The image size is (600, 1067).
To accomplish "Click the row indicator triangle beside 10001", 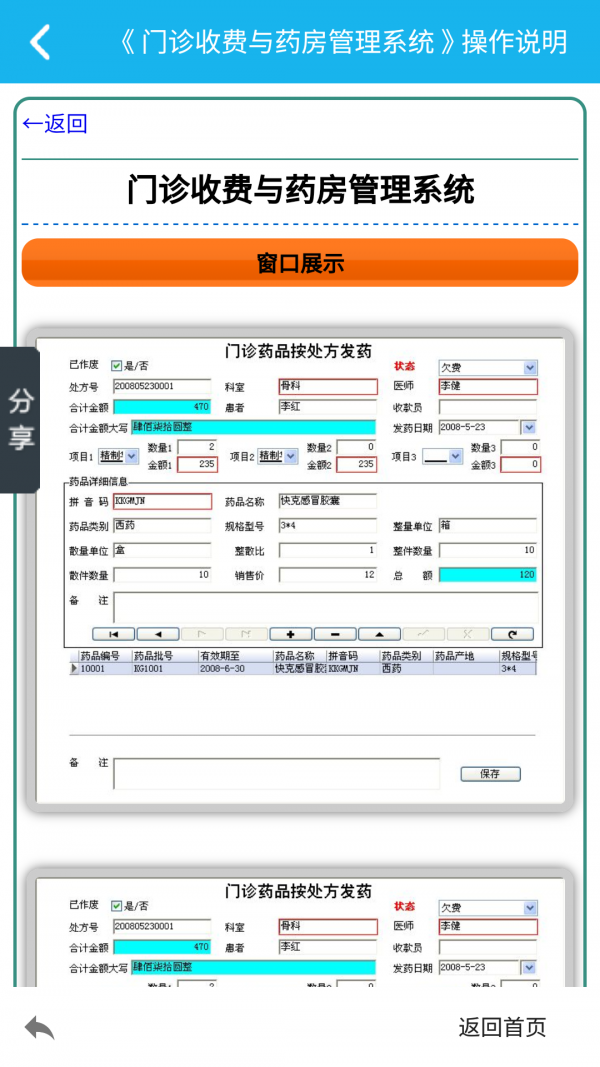I will (74, 669).
